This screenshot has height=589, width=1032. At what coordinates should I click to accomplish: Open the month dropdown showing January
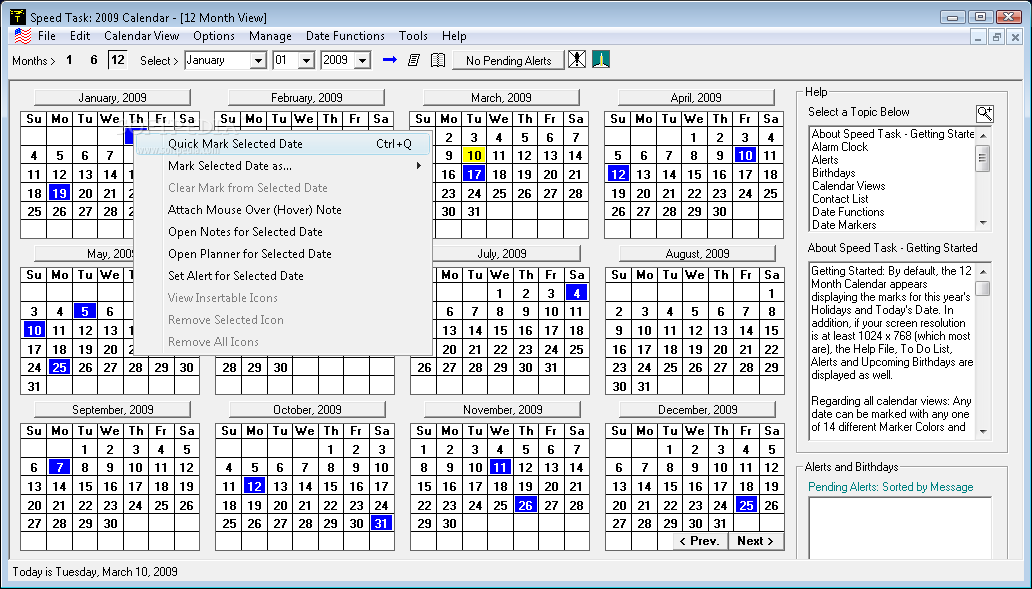point(259,61)
